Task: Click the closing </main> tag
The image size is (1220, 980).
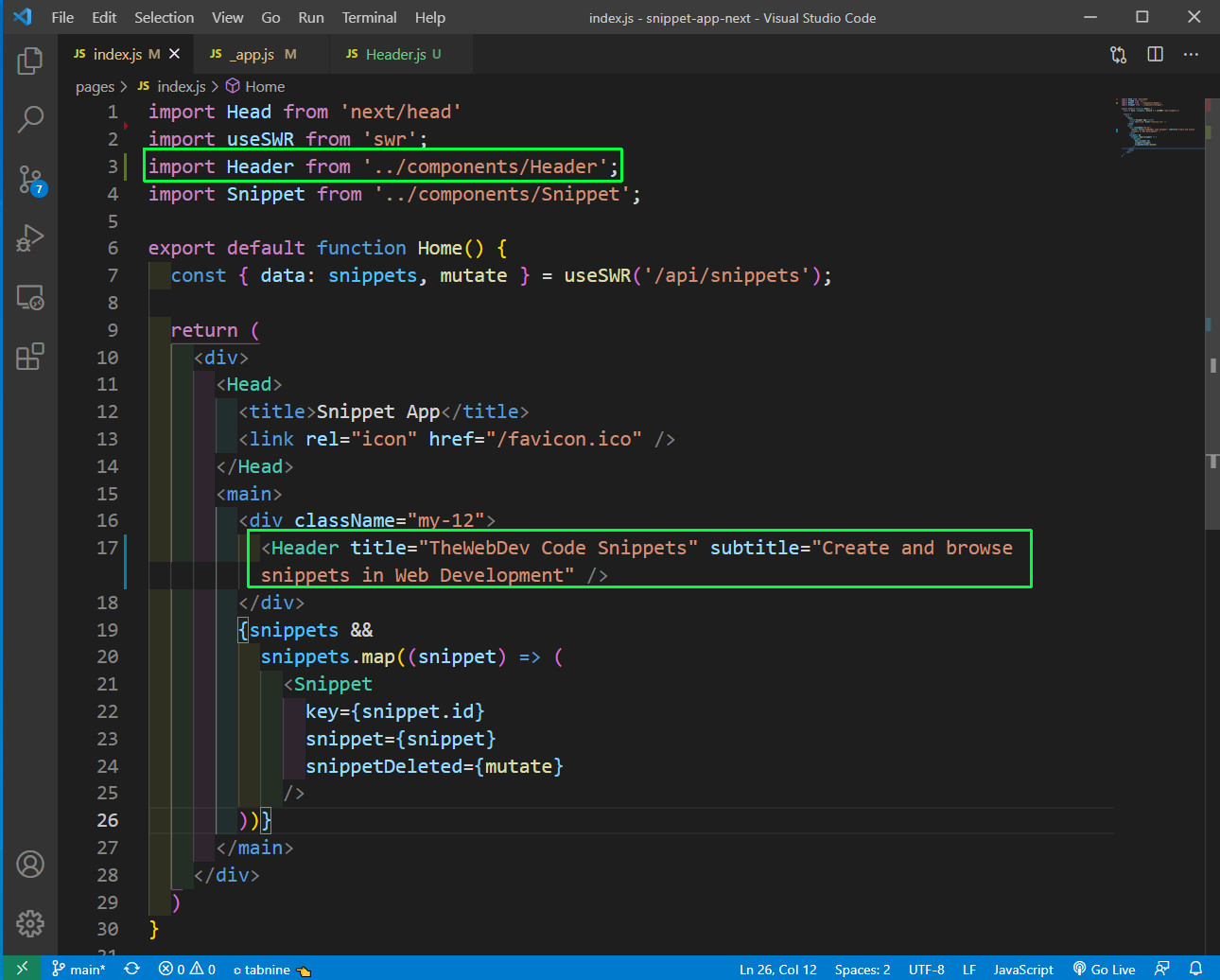Action: click(254, 848)
